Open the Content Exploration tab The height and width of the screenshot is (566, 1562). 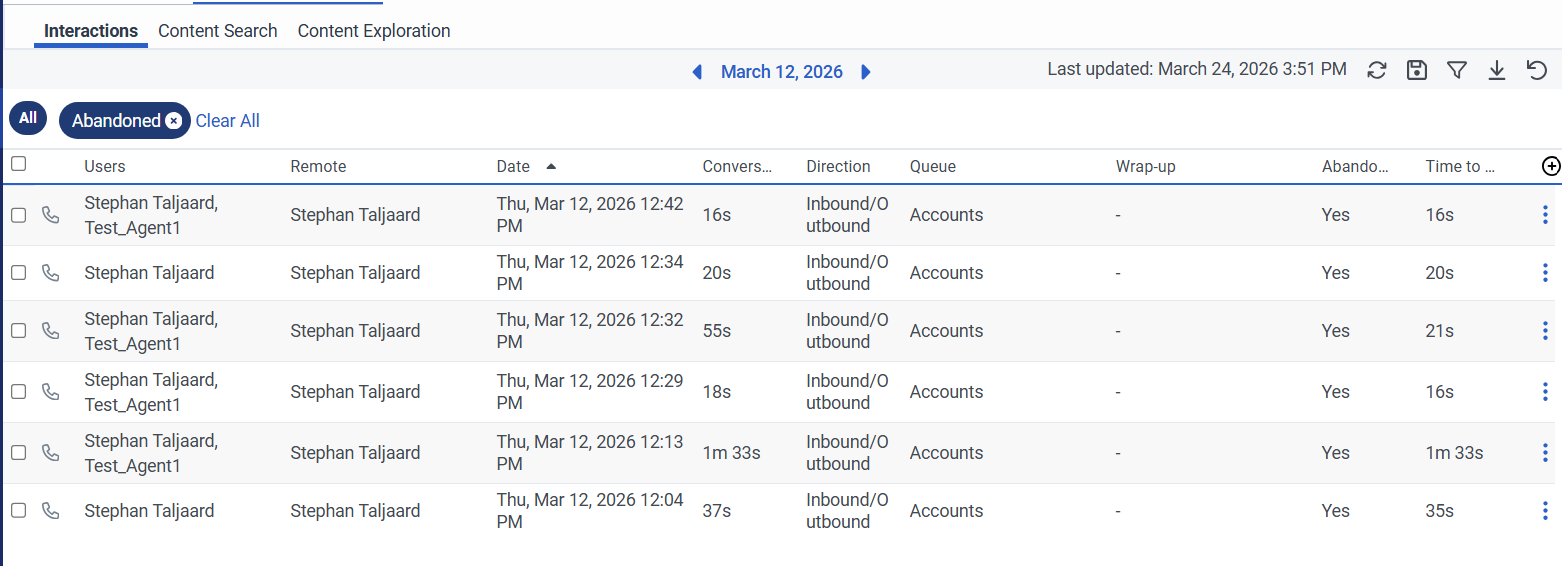[374, 31]
